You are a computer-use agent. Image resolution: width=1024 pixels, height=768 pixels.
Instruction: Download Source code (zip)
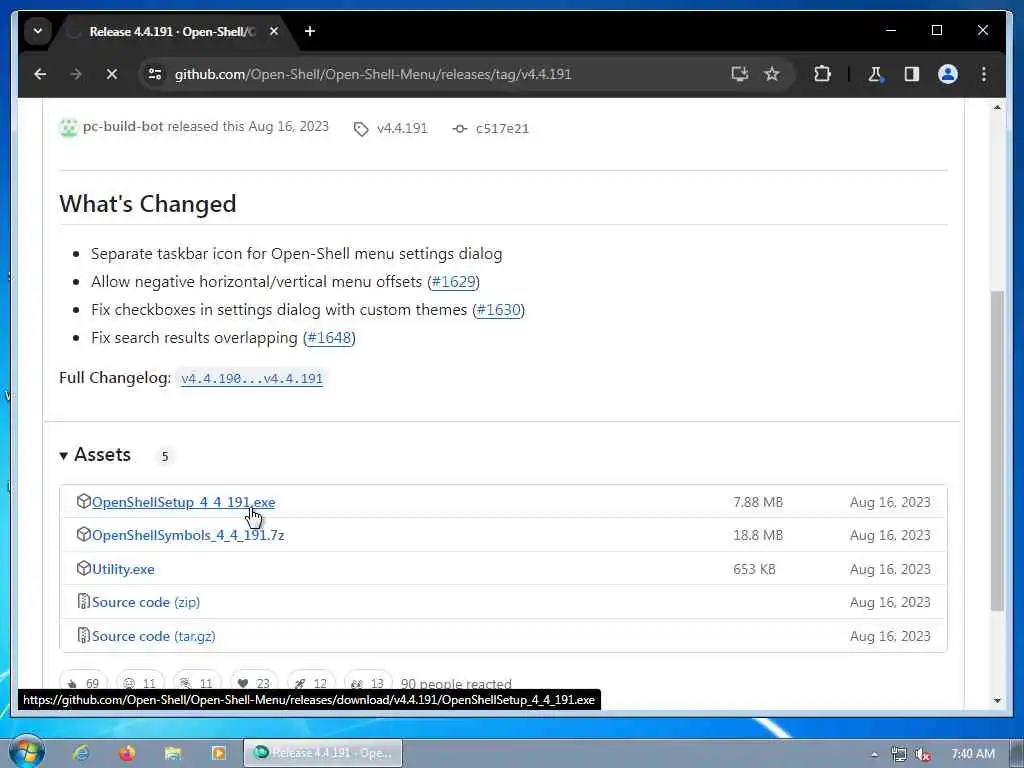146,602
